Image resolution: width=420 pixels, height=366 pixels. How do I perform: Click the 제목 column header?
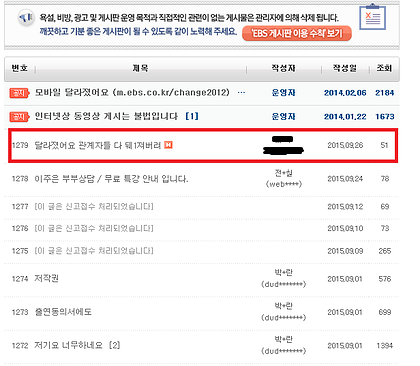tap(140, 68)
